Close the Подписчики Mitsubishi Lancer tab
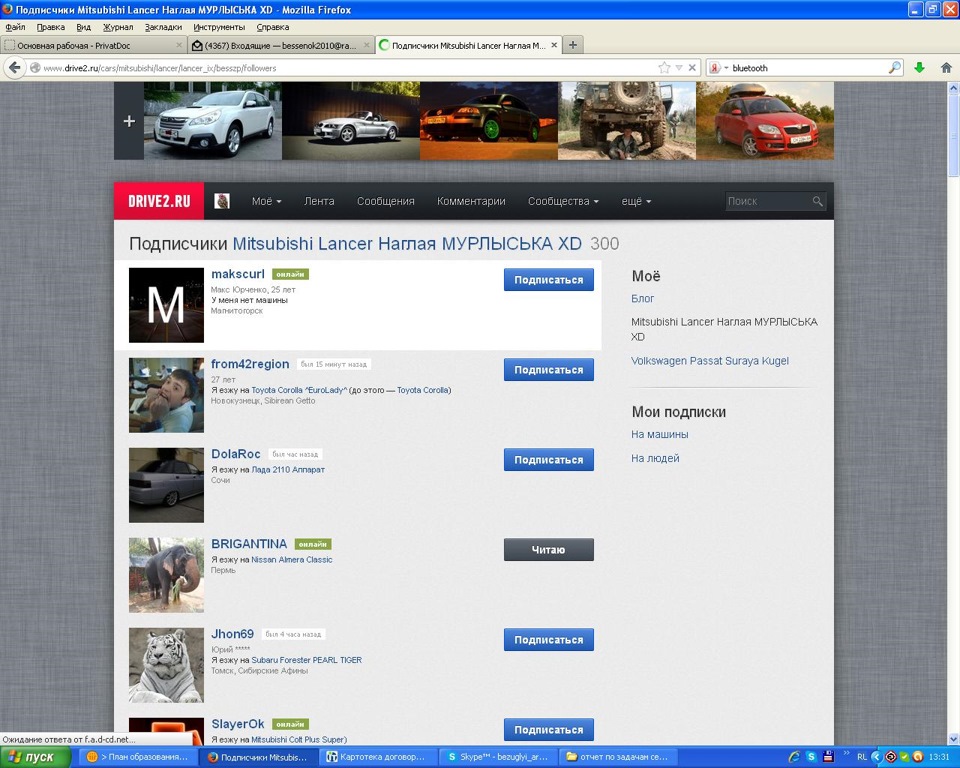Image resolution: width=960 pixels, height=768 pixels. click(554, 45)
